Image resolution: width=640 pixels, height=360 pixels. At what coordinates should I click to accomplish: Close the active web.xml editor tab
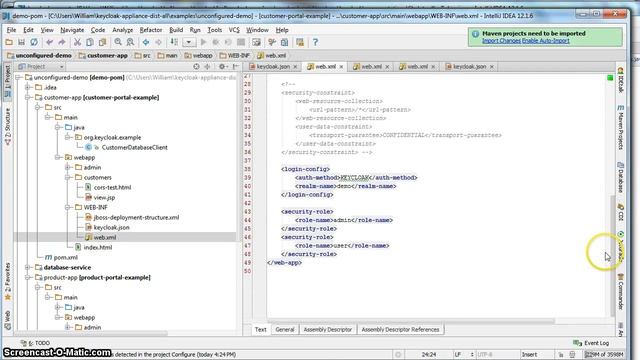pyautogui.click(x=341, y=67)
